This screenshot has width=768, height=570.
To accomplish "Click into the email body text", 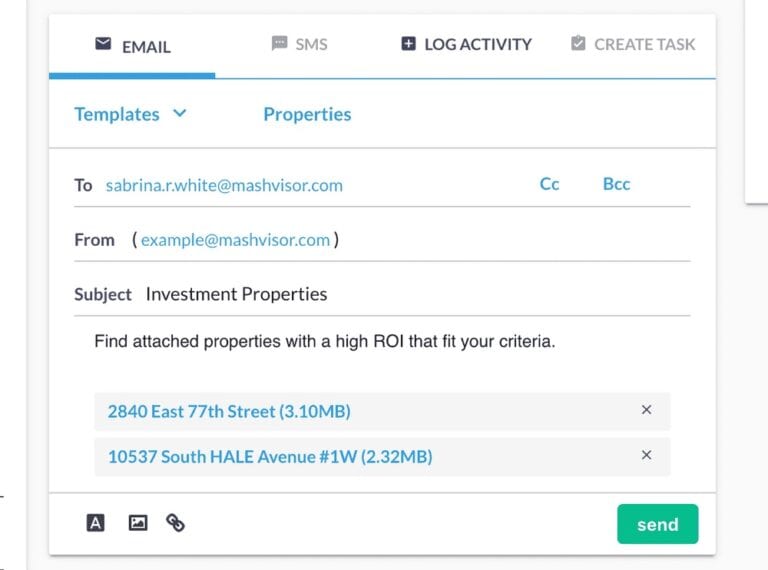I will coord(324,342).
